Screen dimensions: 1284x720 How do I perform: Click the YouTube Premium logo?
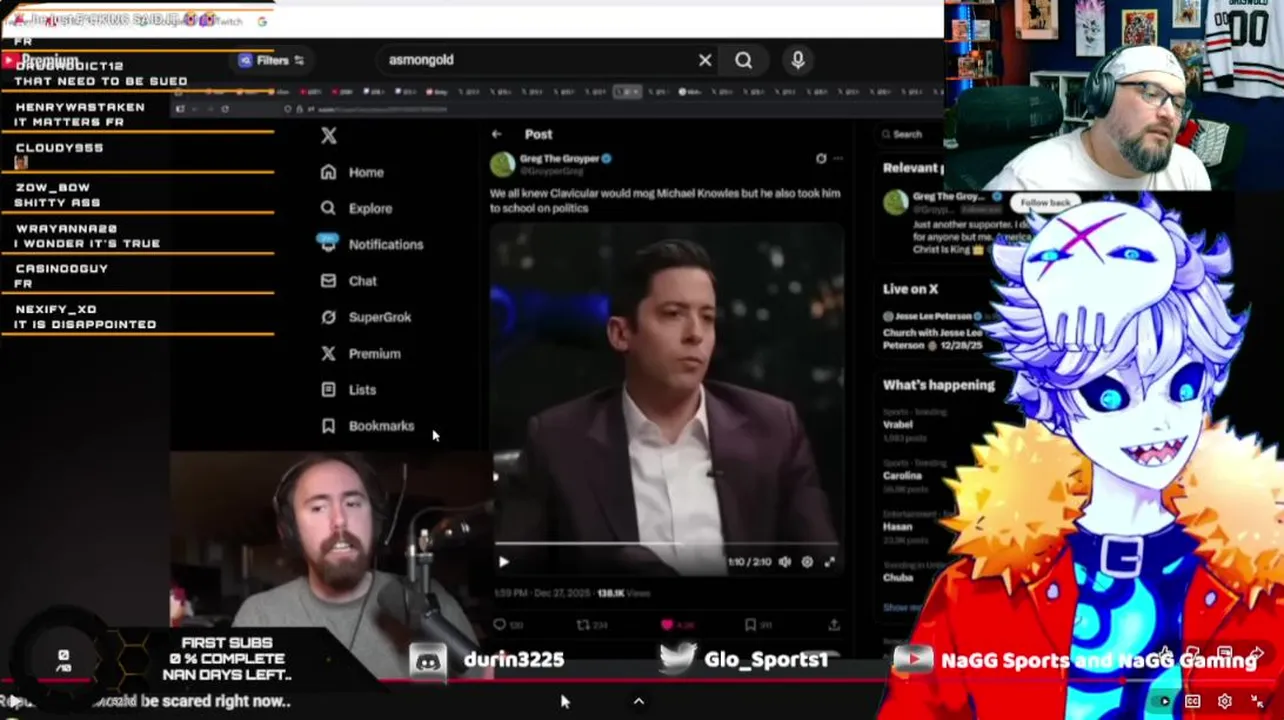pyautogui.click(x=40, y=60)
